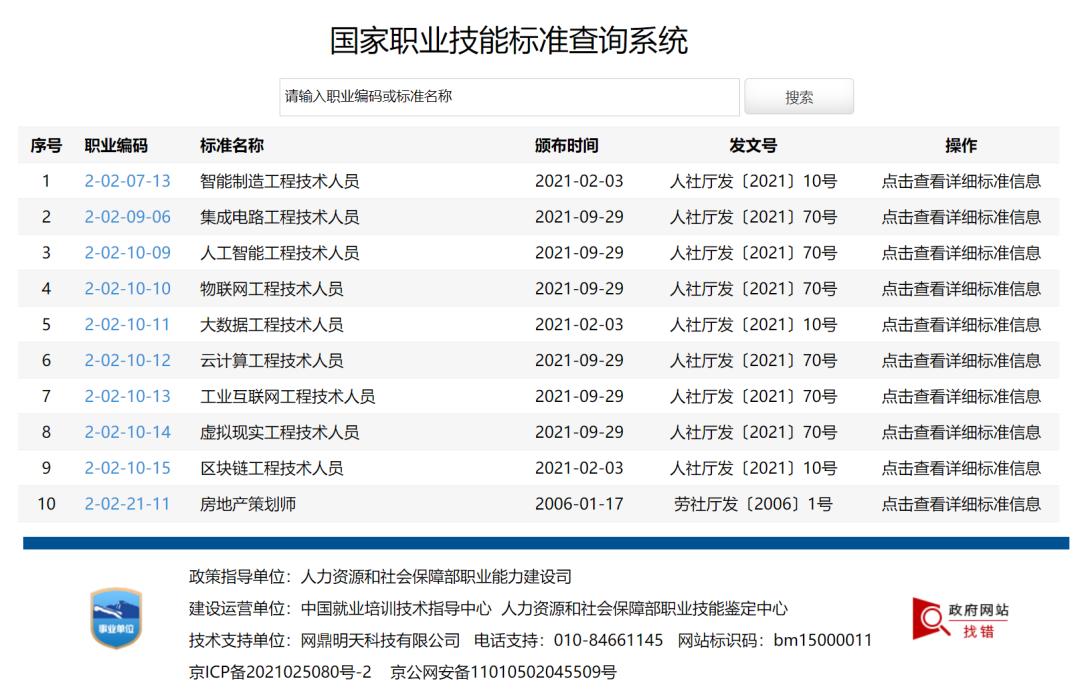Viewport: 1080px width, 683px height.
Task: Open occupation code 2-02-09-06 link
Action: (x=127, y=217)
